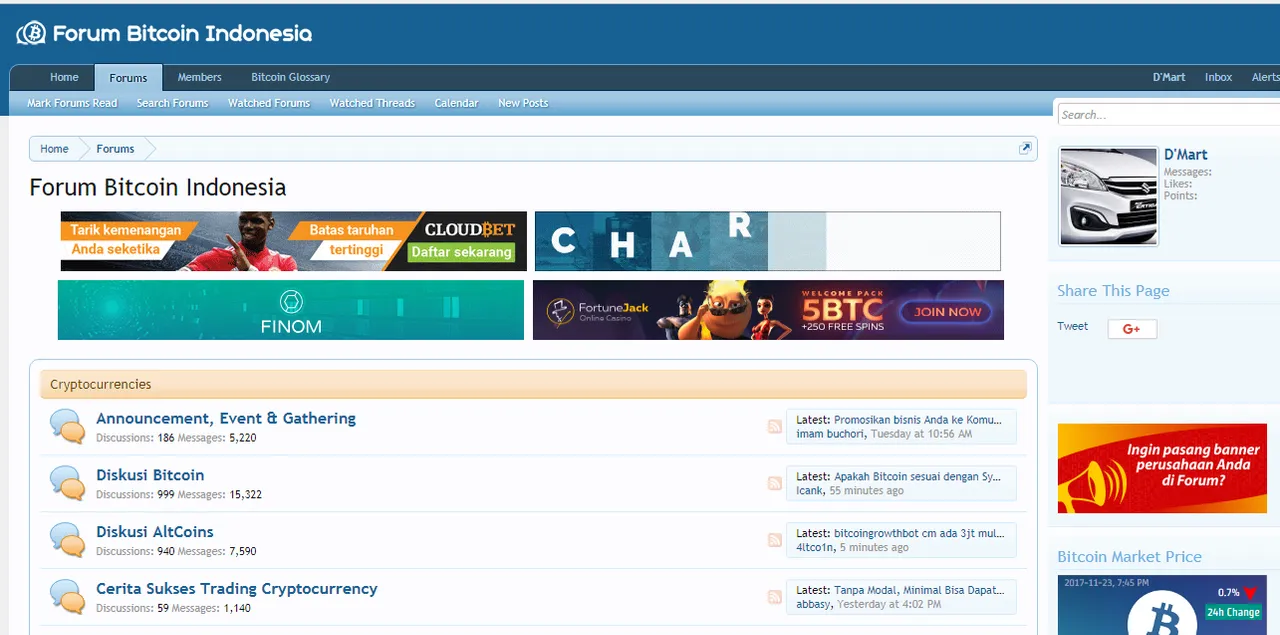Click the 'Share This Page' heading
This screenshot has height=635, width=1280.
click(x=1113, y=291)
